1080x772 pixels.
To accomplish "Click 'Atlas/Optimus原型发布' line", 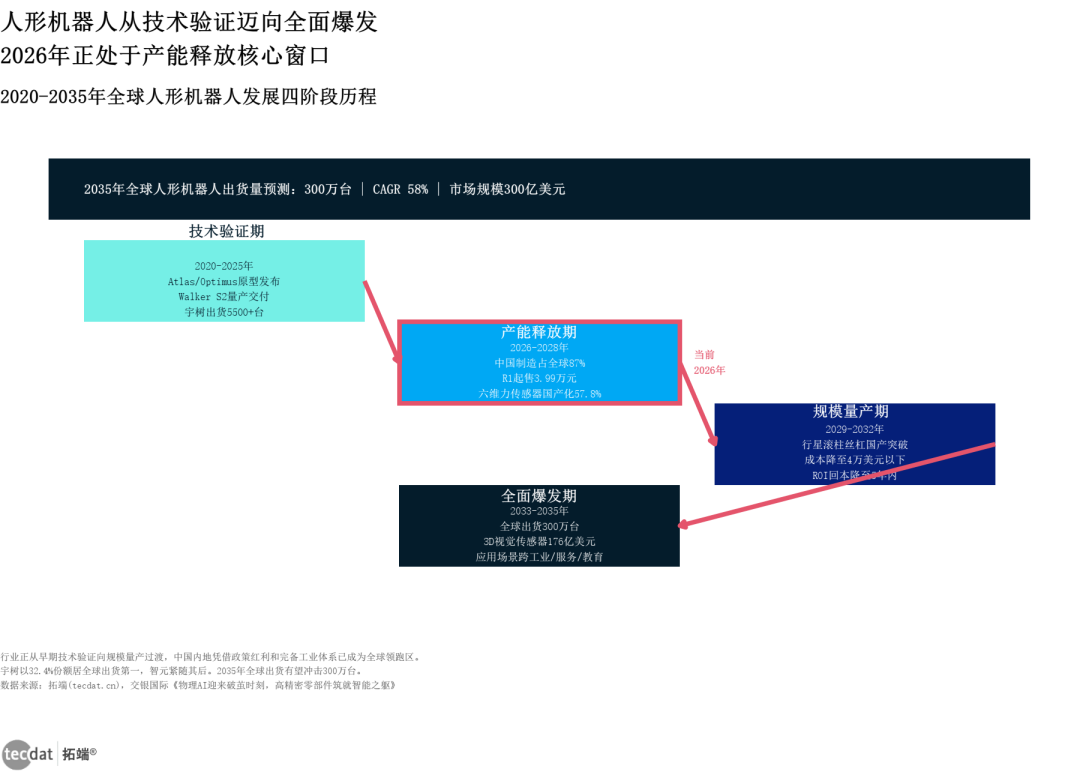I will click(224, 282).
